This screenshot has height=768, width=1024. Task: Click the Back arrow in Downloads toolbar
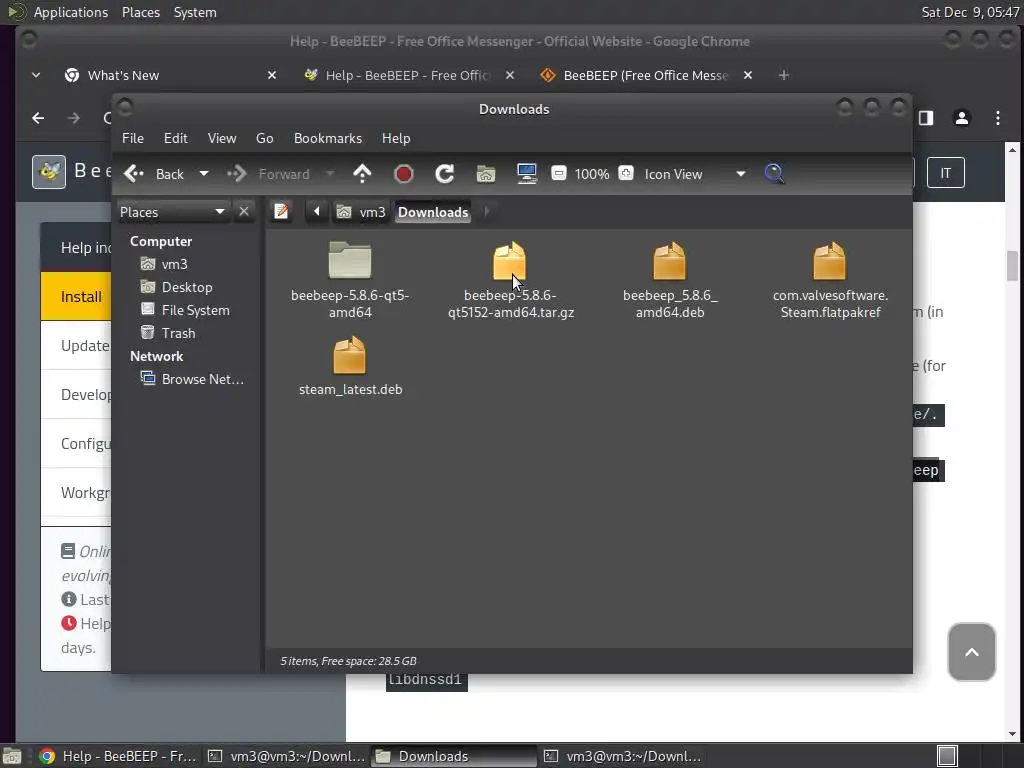[x=154, y=174]
